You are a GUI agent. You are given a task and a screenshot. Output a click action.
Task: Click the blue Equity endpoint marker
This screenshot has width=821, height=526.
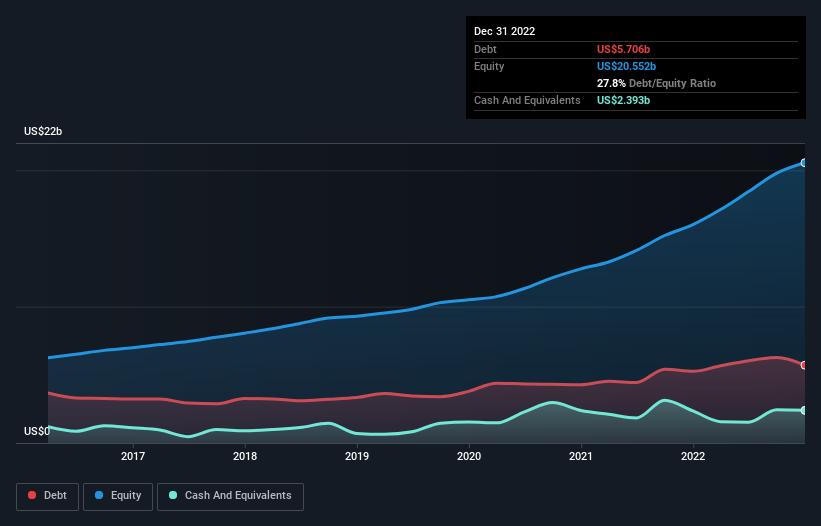coord(804,163)
